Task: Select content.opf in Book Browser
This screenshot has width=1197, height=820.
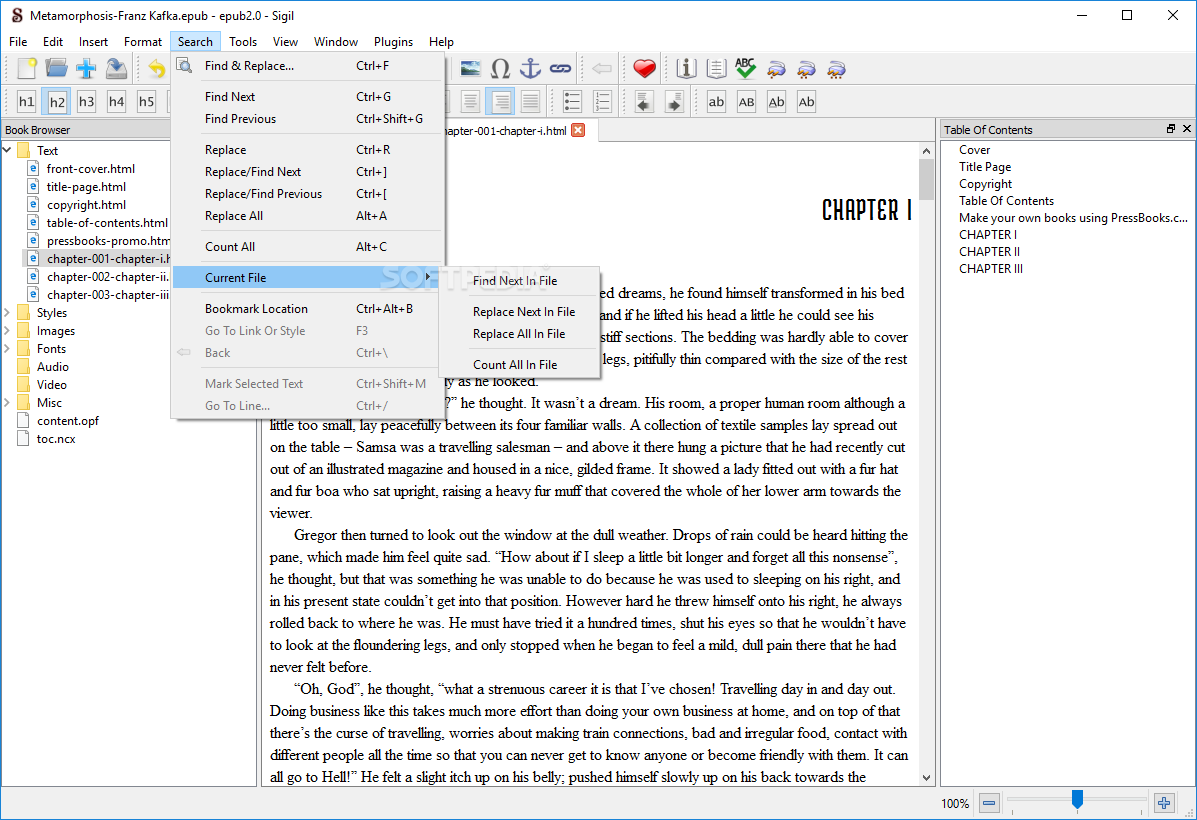Action: [67, 421]
